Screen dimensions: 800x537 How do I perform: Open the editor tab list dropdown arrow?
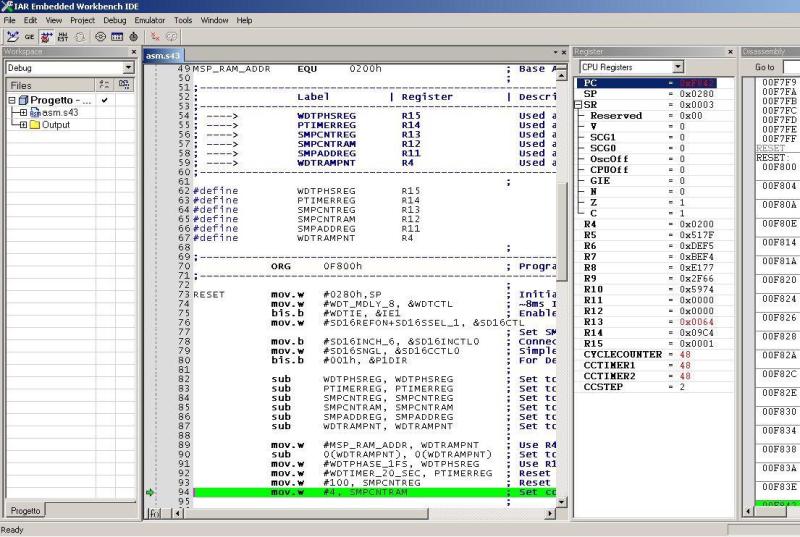coord(555,52)
